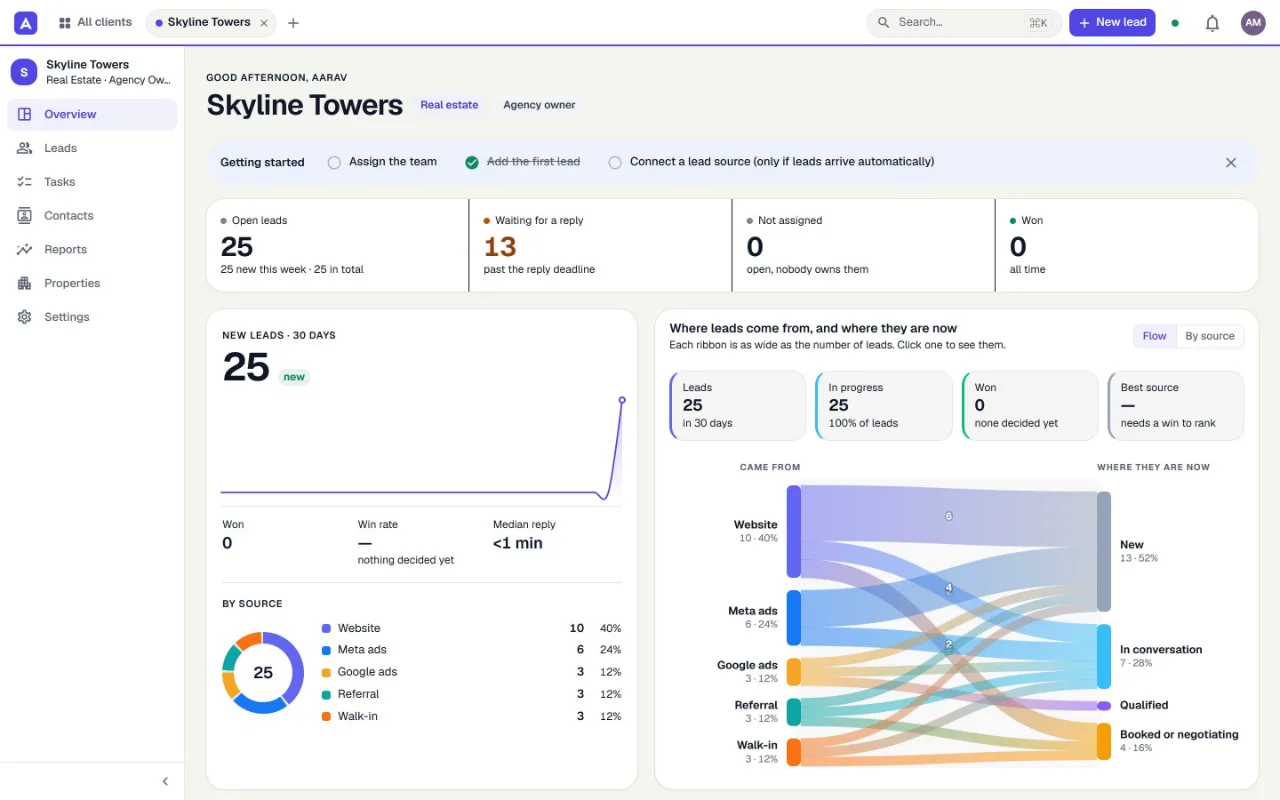Collapse the sidebar with chevron

click(165, 781)
